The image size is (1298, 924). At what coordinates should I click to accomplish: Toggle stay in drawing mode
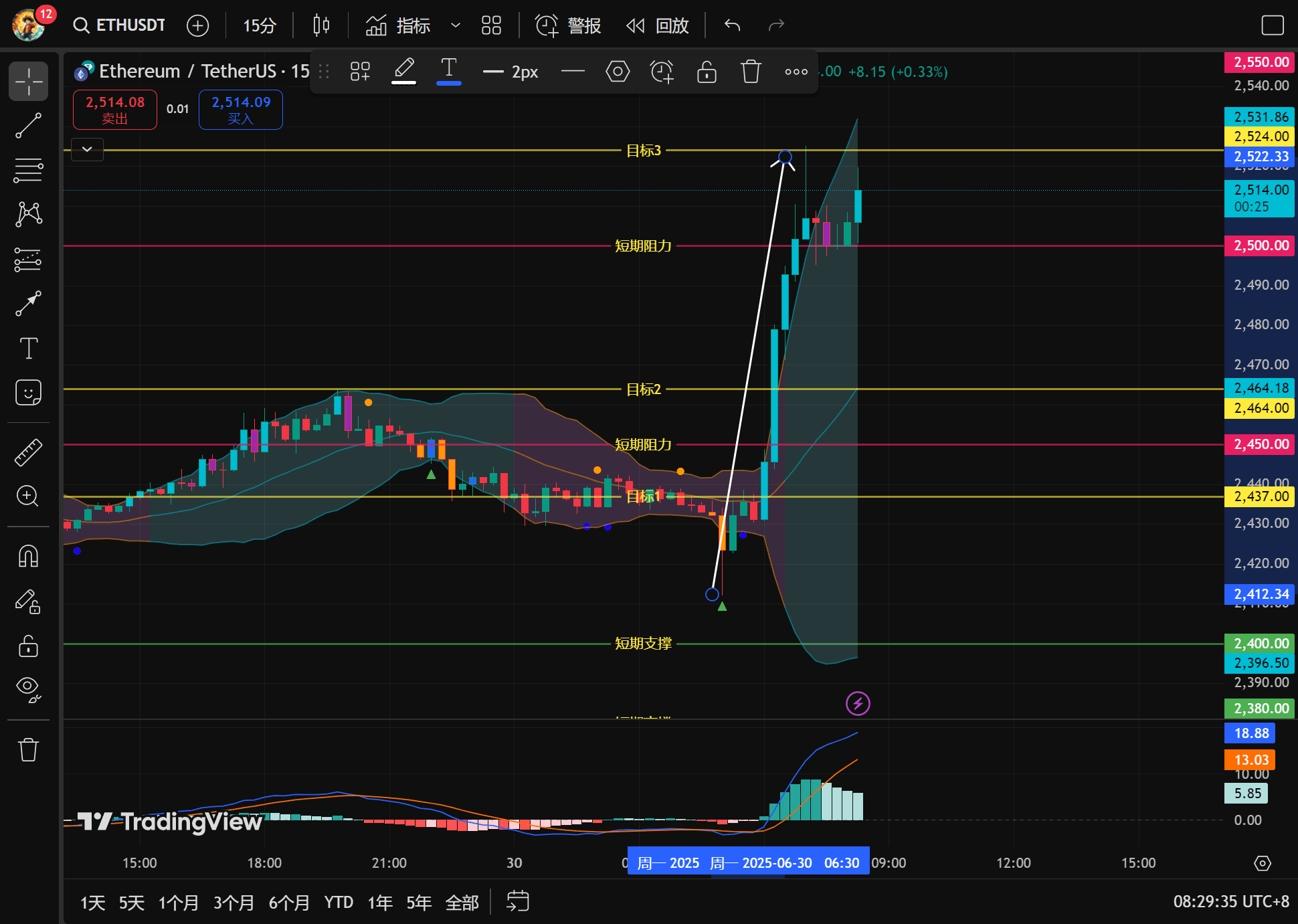pyautogui.click(x=28, y=602)
